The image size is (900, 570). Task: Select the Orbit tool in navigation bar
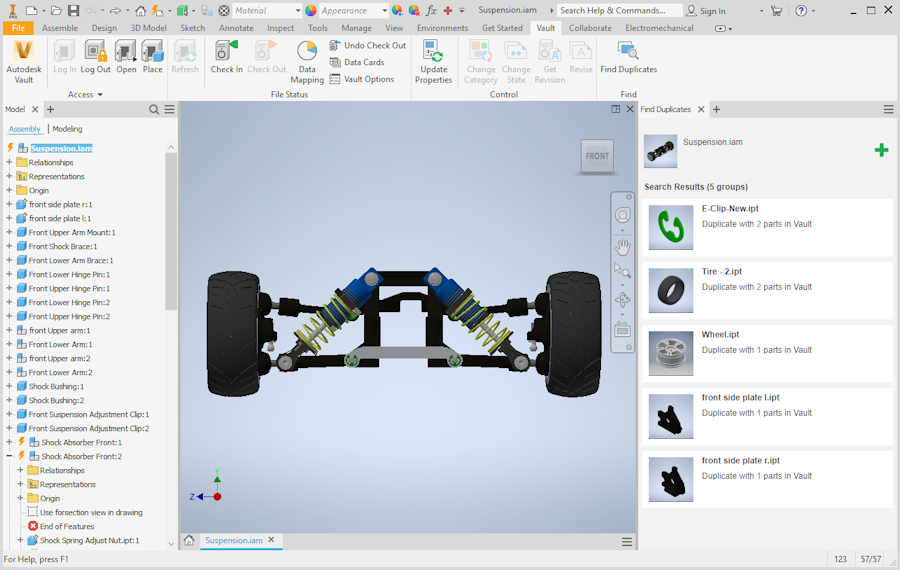pyautogui.click(x=623, y=300)
